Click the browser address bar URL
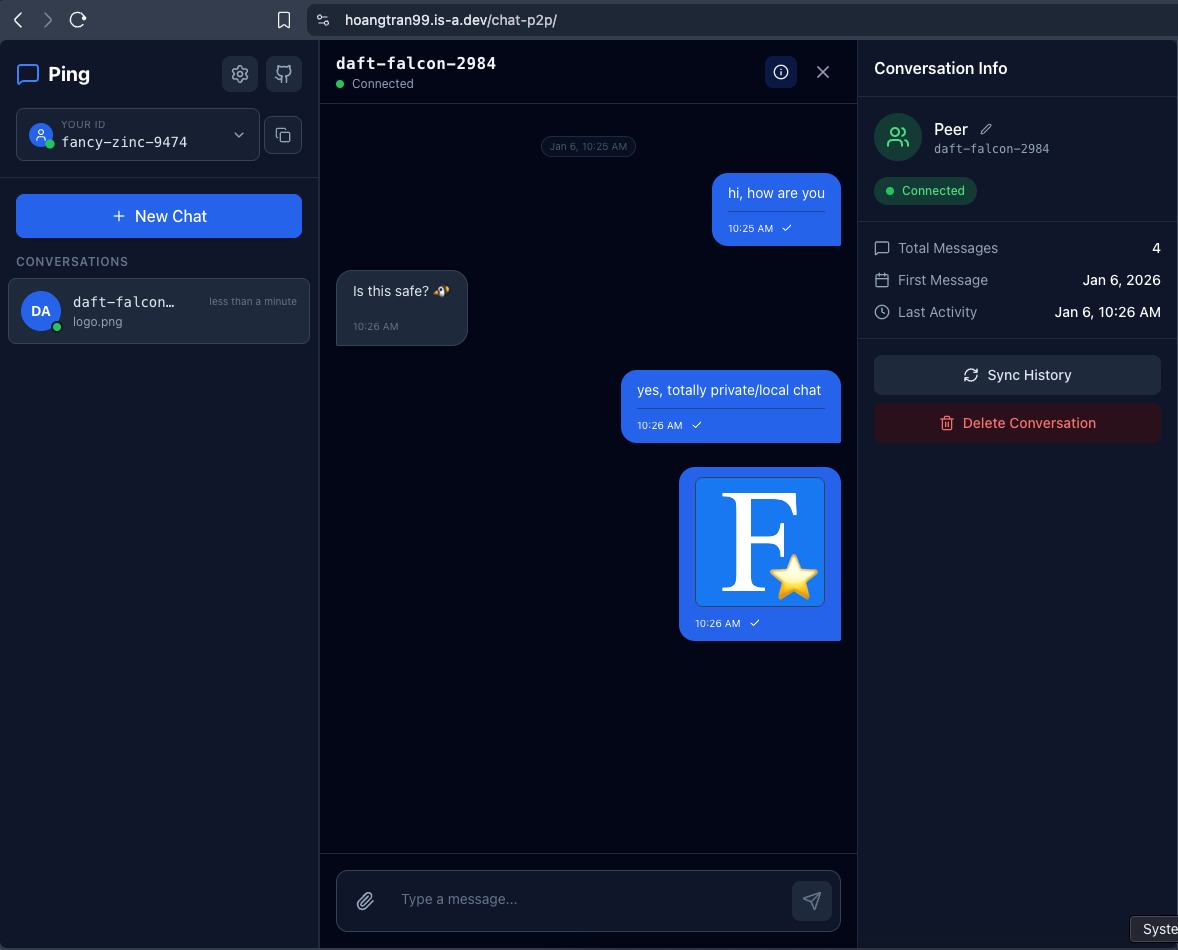This screenshot has width=1178, height=950. point(451,20)
